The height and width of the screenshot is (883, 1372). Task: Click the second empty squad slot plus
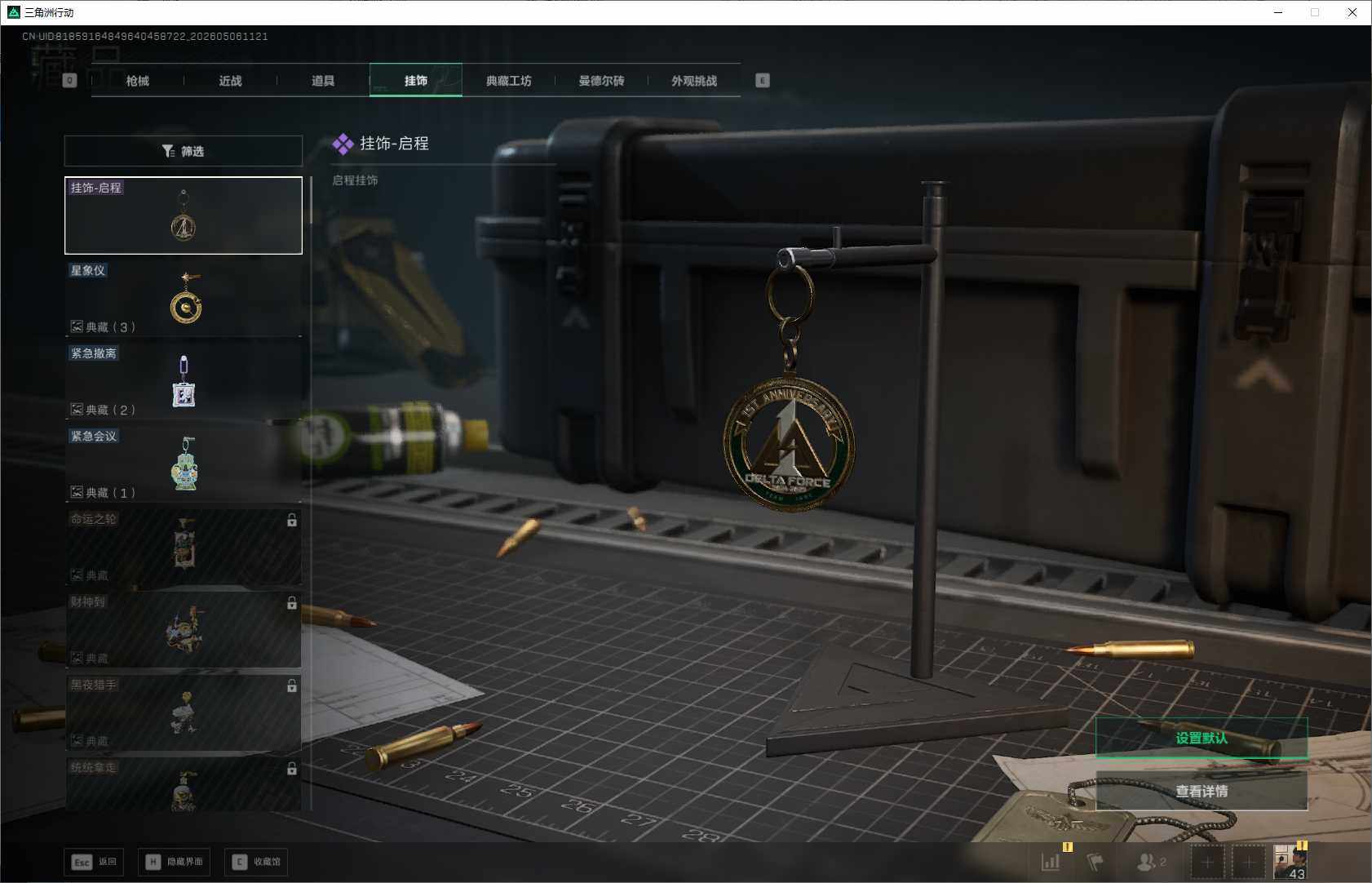click(1249, 862)
